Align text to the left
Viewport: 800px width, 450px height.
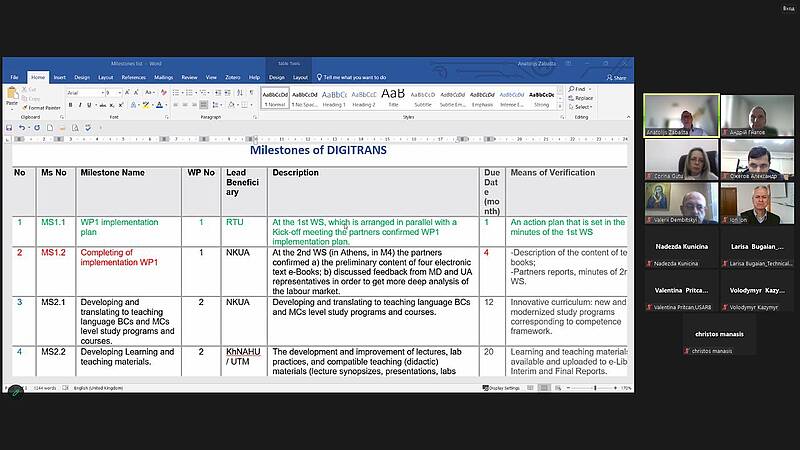click(176, 105)
